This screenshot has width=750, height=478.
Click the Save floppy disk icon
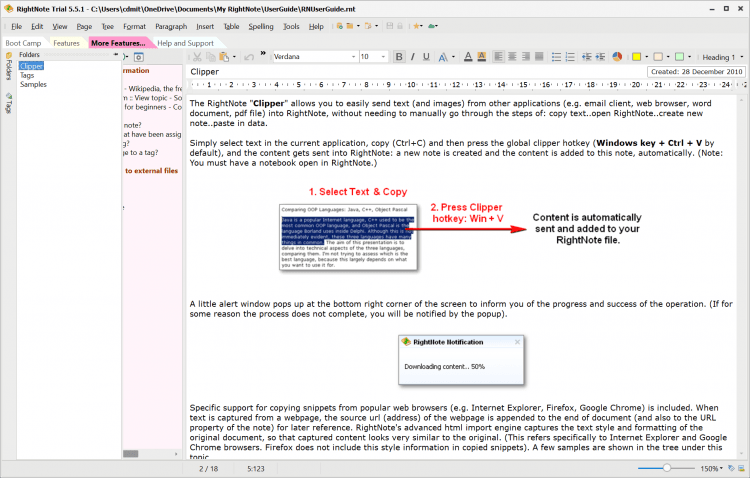[389, 26]
